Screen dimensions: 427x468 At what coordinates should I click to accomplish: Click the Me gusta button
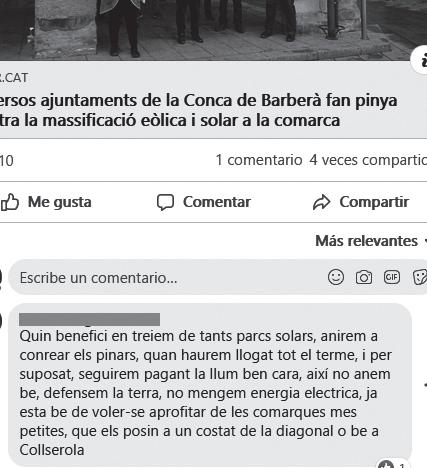click(x=46, y=202)
